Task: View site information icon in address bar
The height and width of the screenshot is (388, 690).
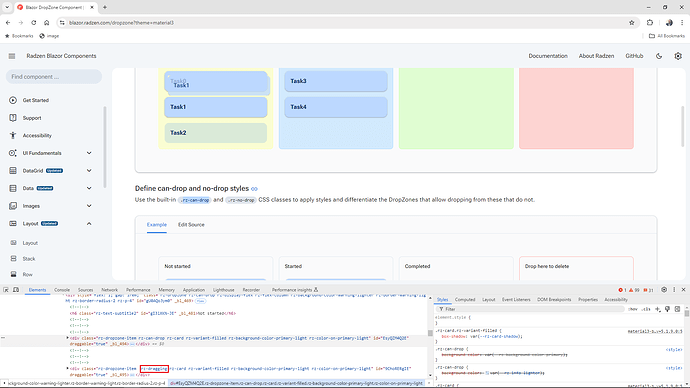Action: 62,22
